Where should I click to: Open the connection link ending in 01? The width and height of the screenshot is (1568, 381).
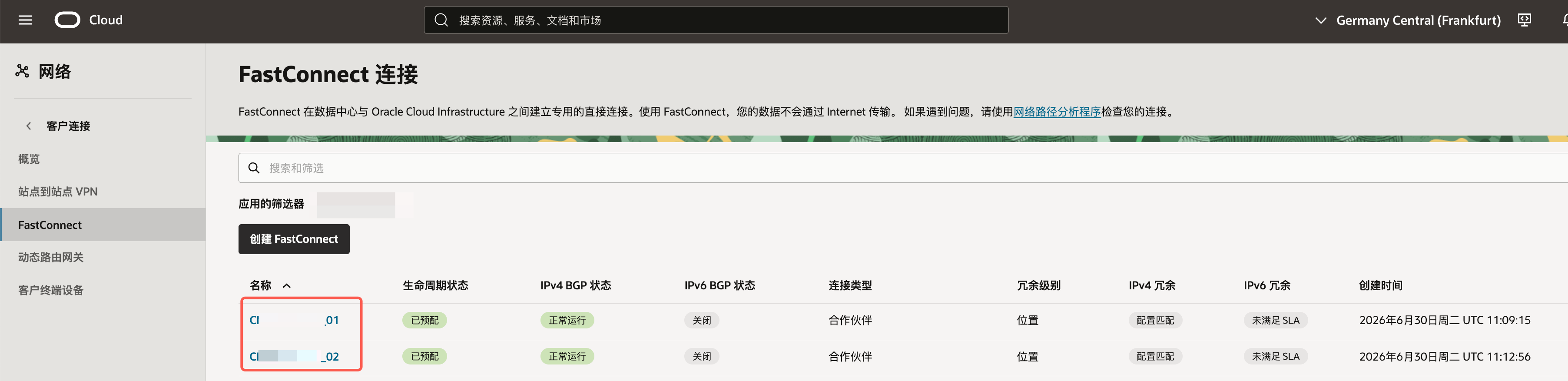[x=294, y=320]
